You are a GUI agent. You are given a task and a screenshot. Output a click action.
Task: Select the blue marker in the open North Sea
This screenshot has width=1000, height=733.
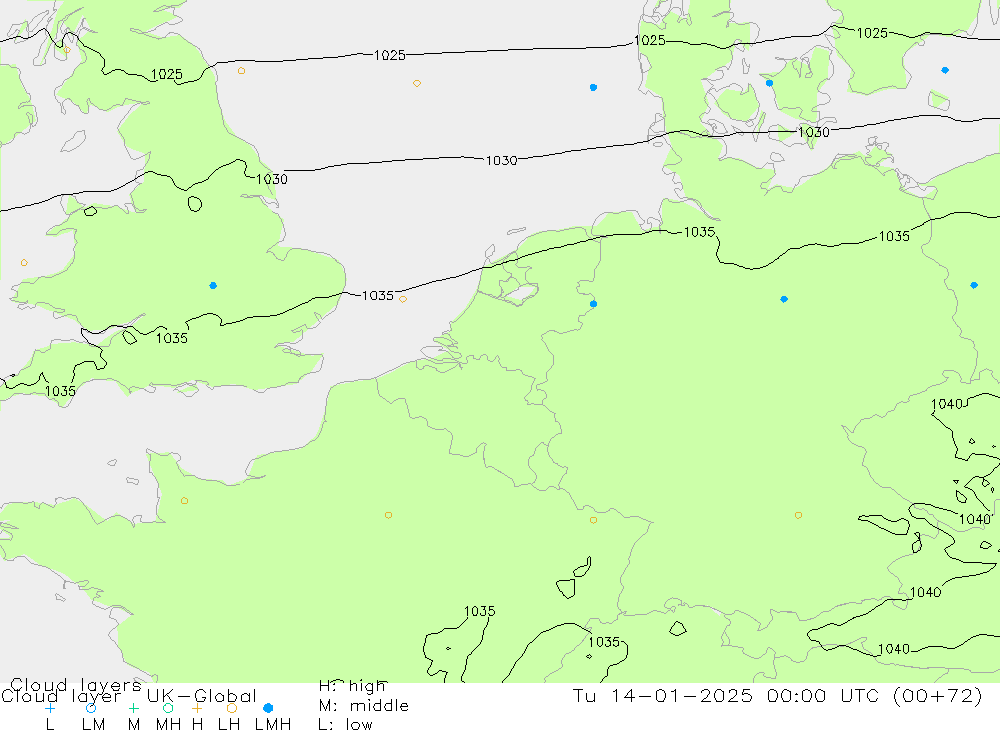594,87
